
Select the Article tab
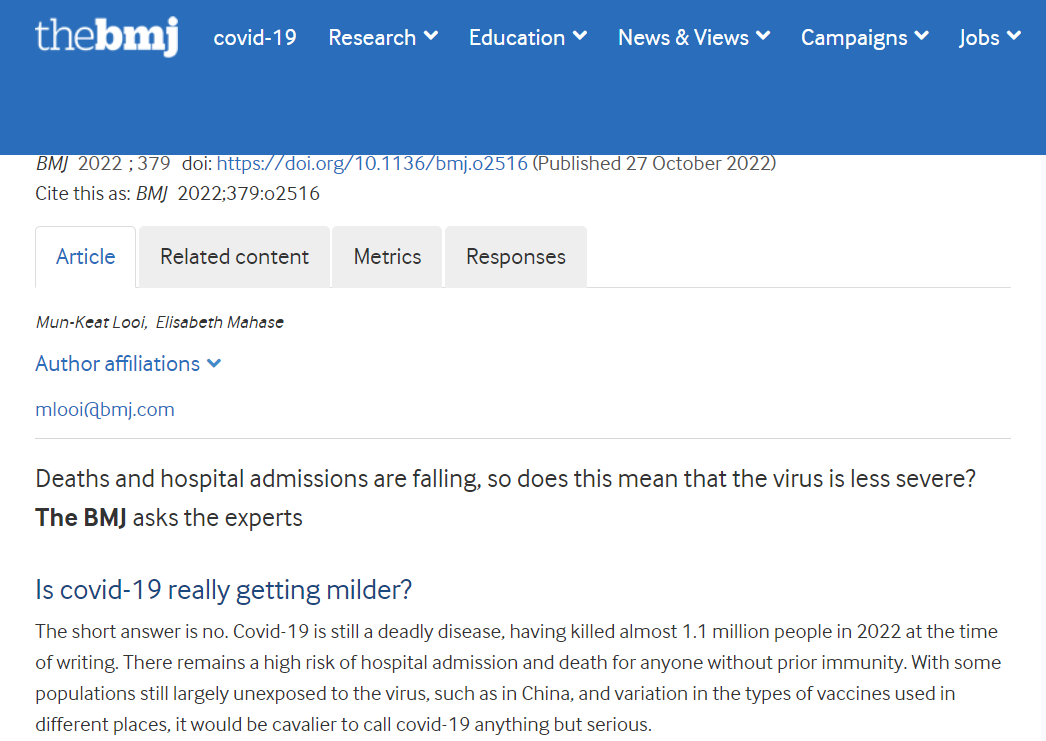coord(86,257)
